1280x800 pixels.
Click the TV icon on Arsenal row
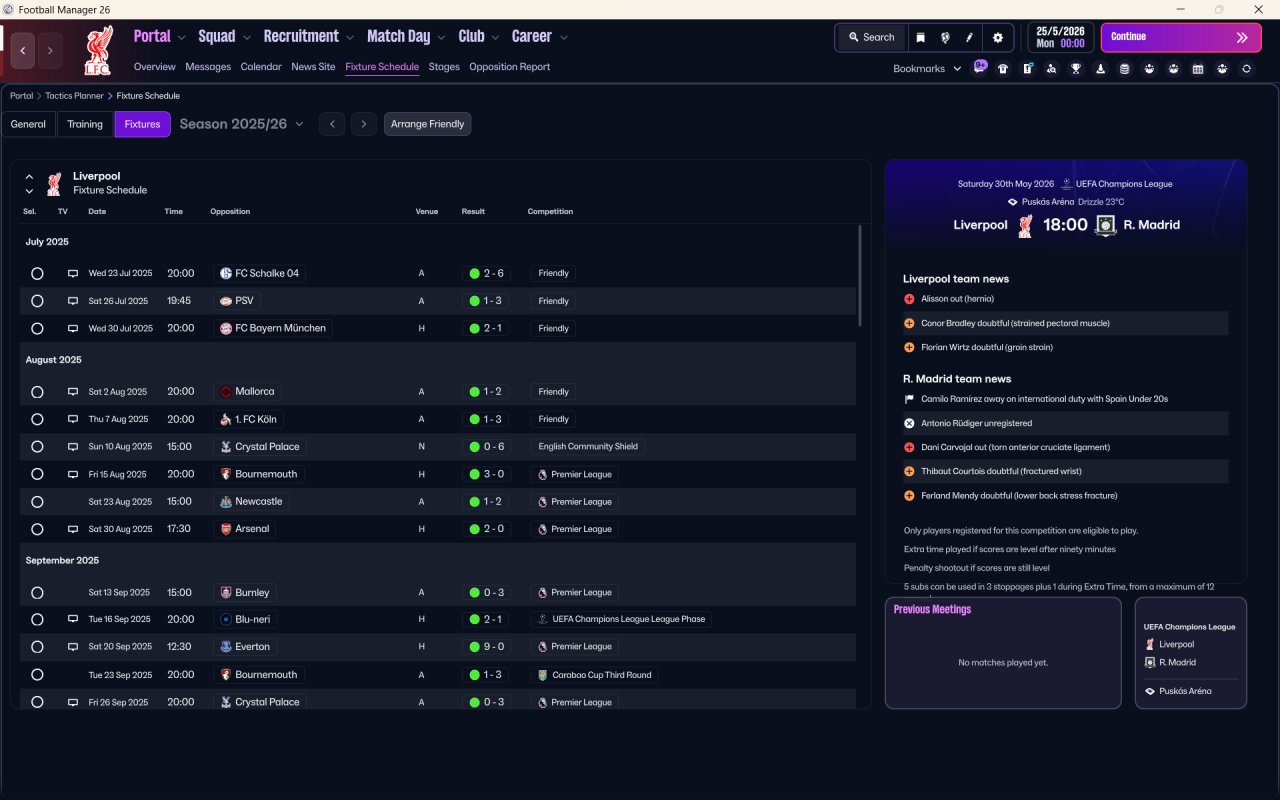73,529
